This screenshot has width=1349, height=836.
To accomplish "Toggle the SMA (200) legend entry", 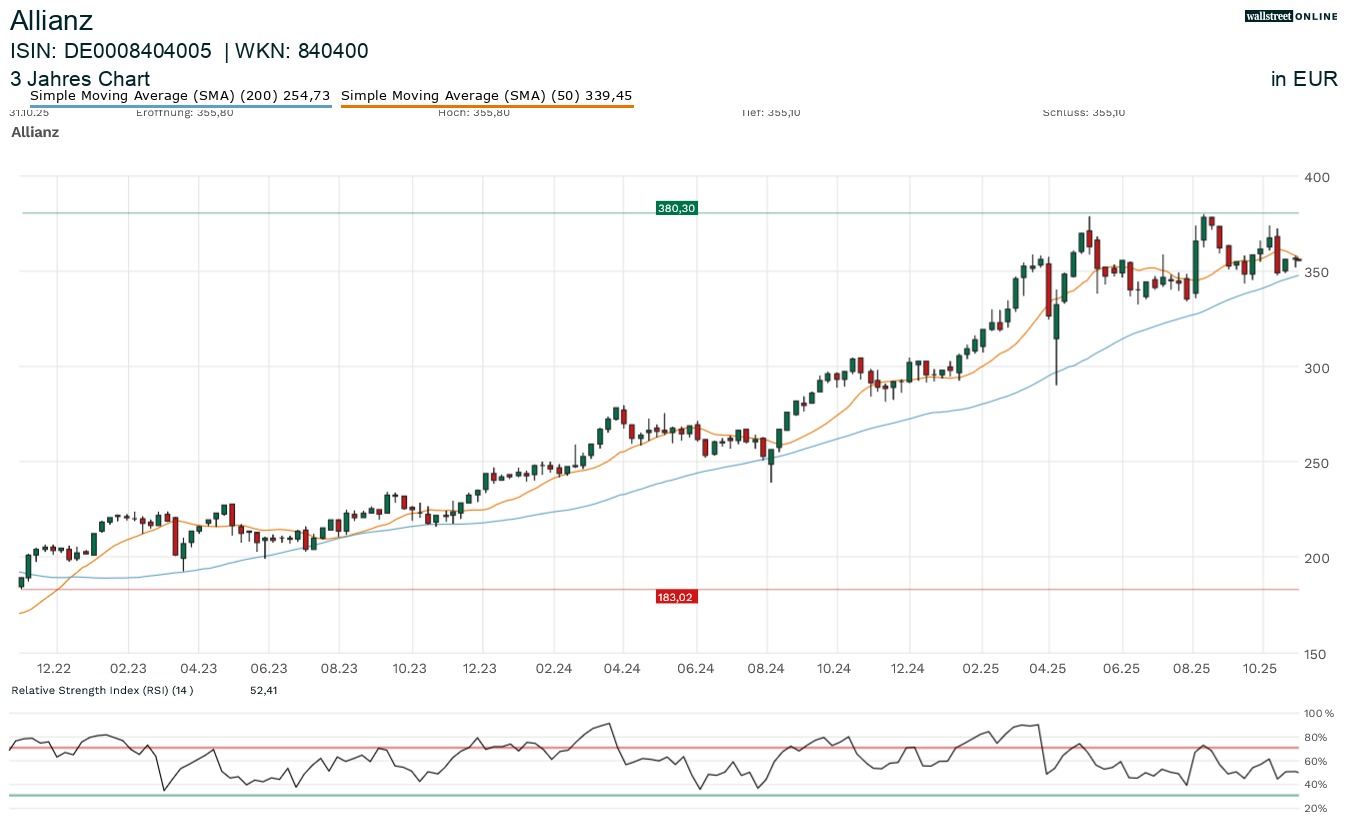I will (x=180, y=96).
